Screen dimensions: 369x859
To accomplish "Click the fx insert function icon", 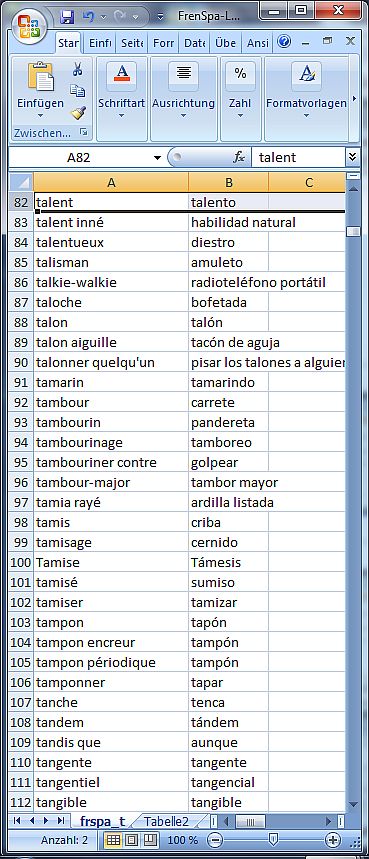I will coord(239,158).
